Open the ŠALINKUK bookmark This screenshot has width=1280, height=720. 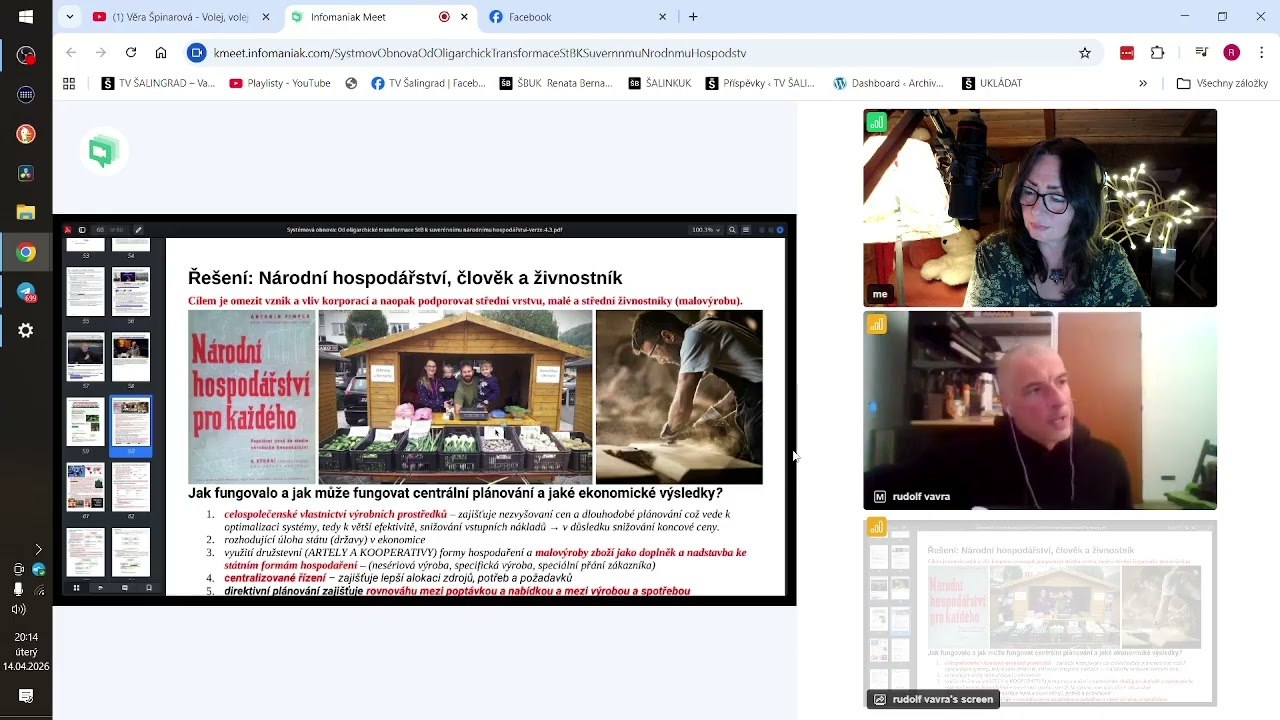660,84
